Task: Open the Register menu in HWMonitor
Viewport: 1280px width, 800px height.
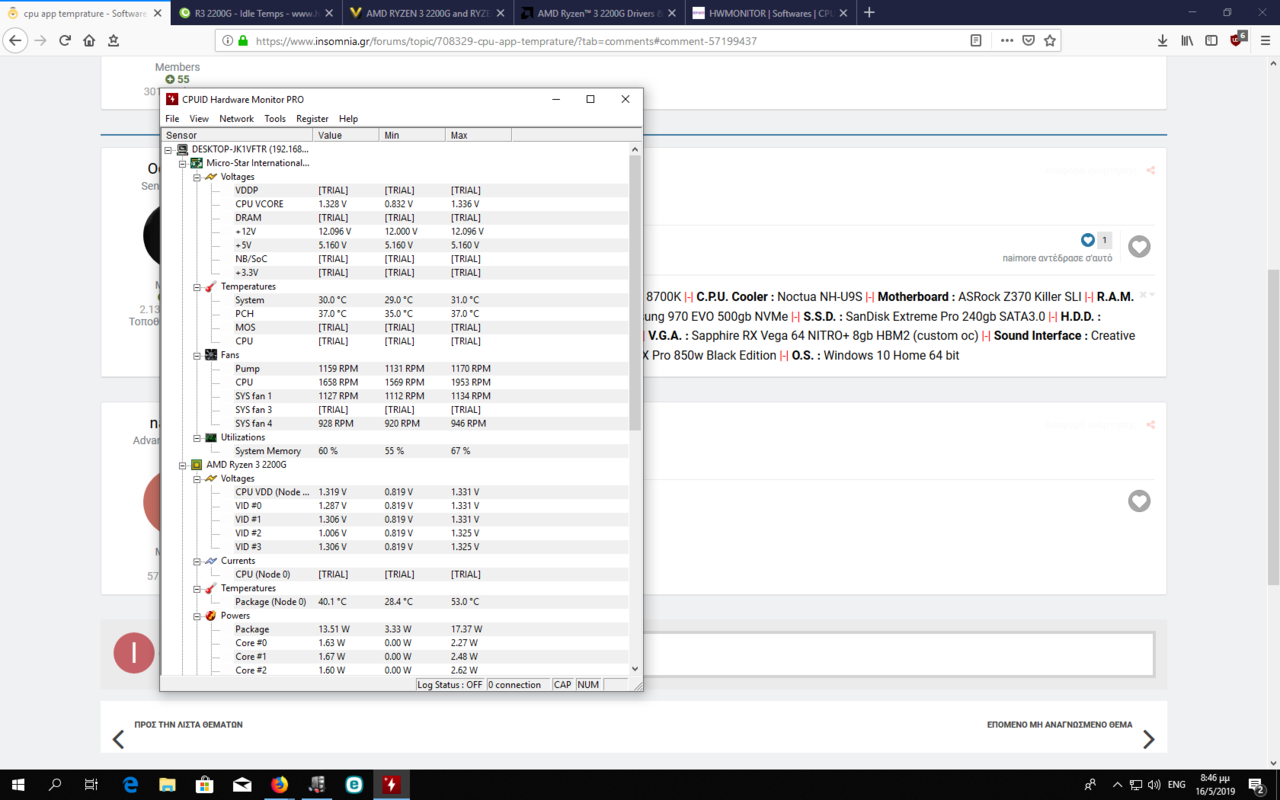Action: pos(312,118)
